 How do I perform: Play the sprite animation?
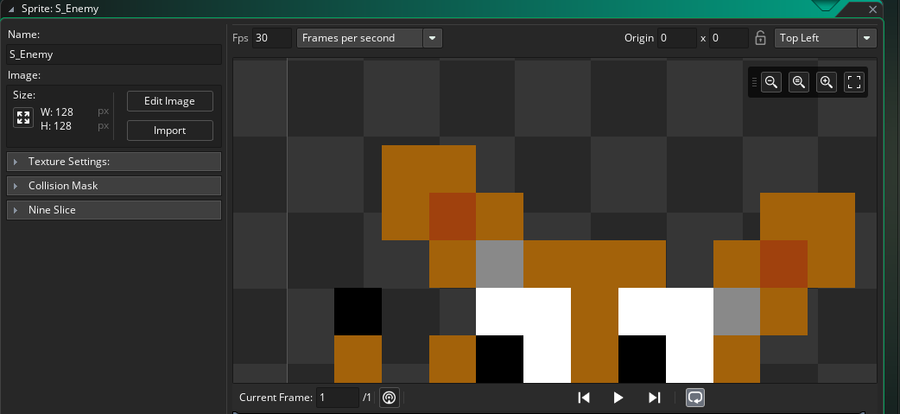pos(618,397)
